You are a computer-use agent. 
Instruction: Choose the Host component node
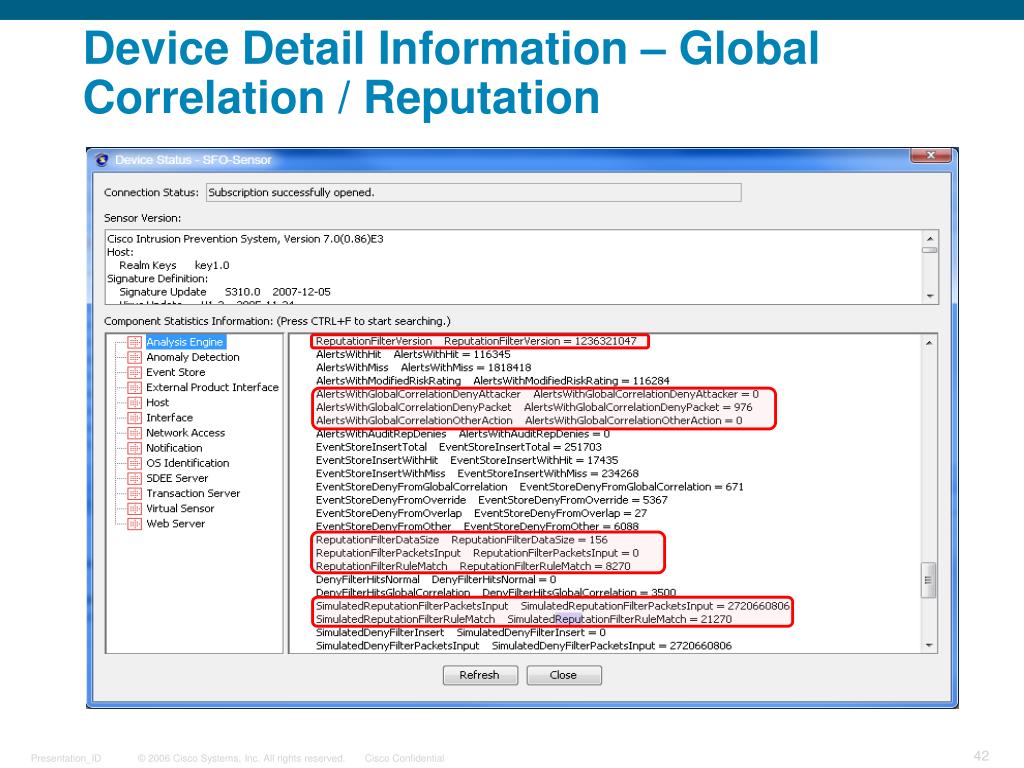point(157,402)
